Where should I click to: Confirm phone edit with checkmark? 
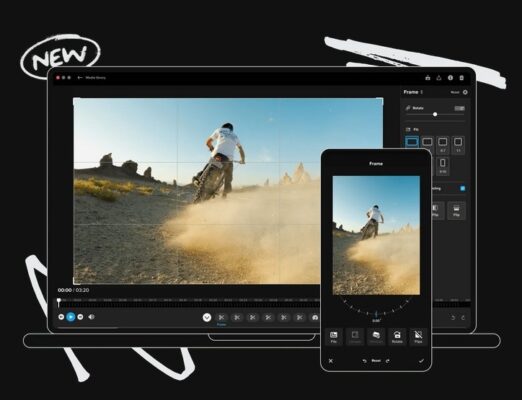[421, 361]
